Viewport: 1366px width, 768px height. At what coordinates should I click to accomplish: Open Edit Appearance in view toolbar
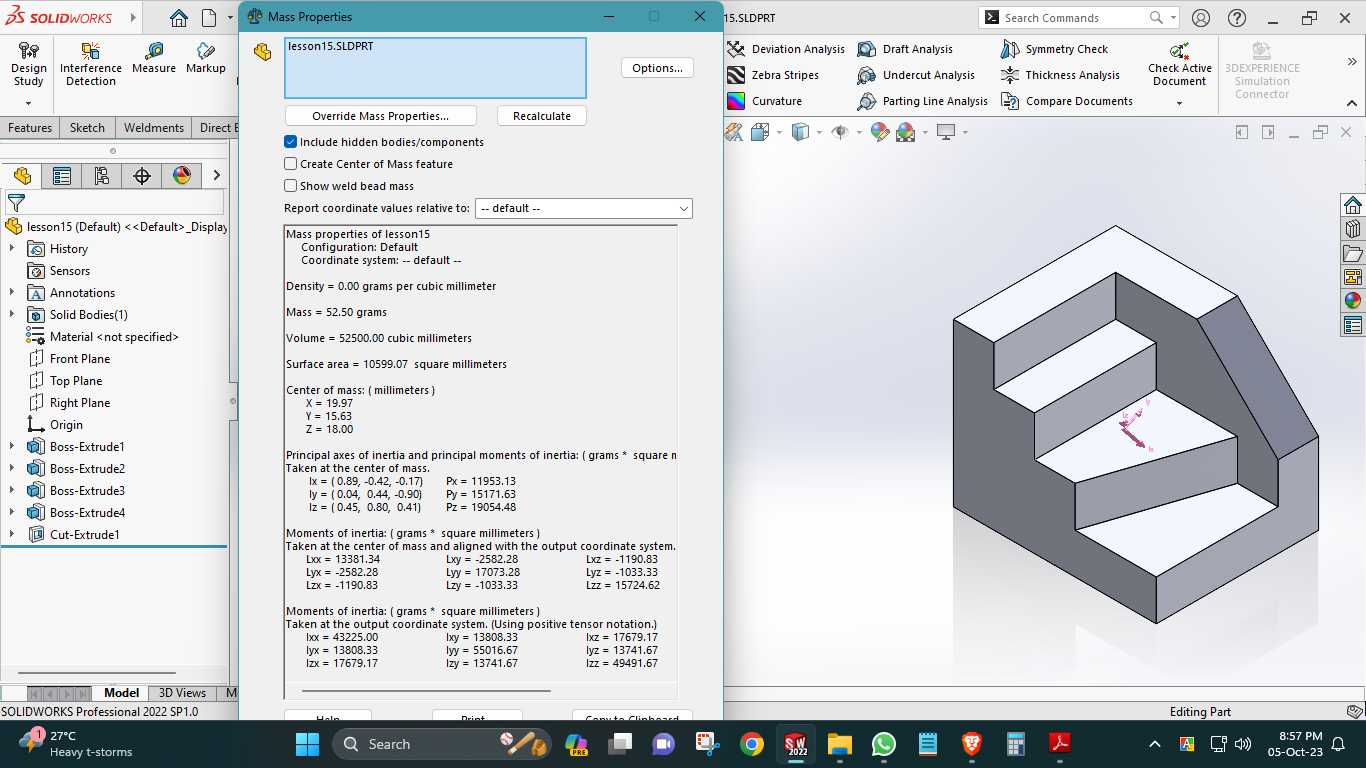[x=880, y=132]
